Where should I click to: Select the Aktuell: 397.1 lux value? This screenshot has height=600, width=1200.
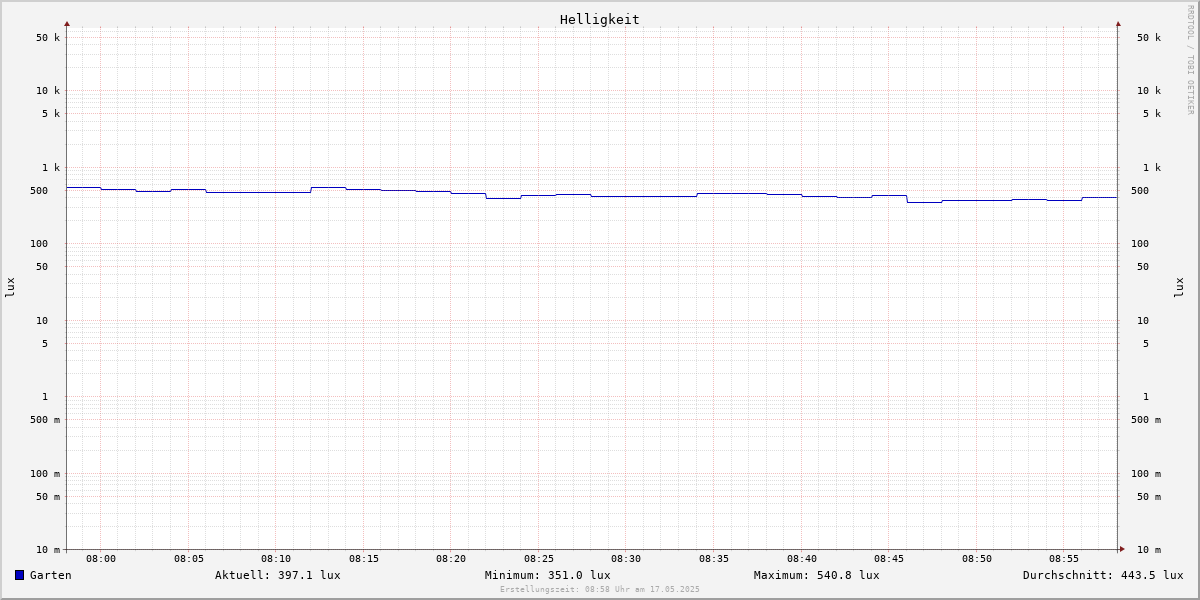278,575
